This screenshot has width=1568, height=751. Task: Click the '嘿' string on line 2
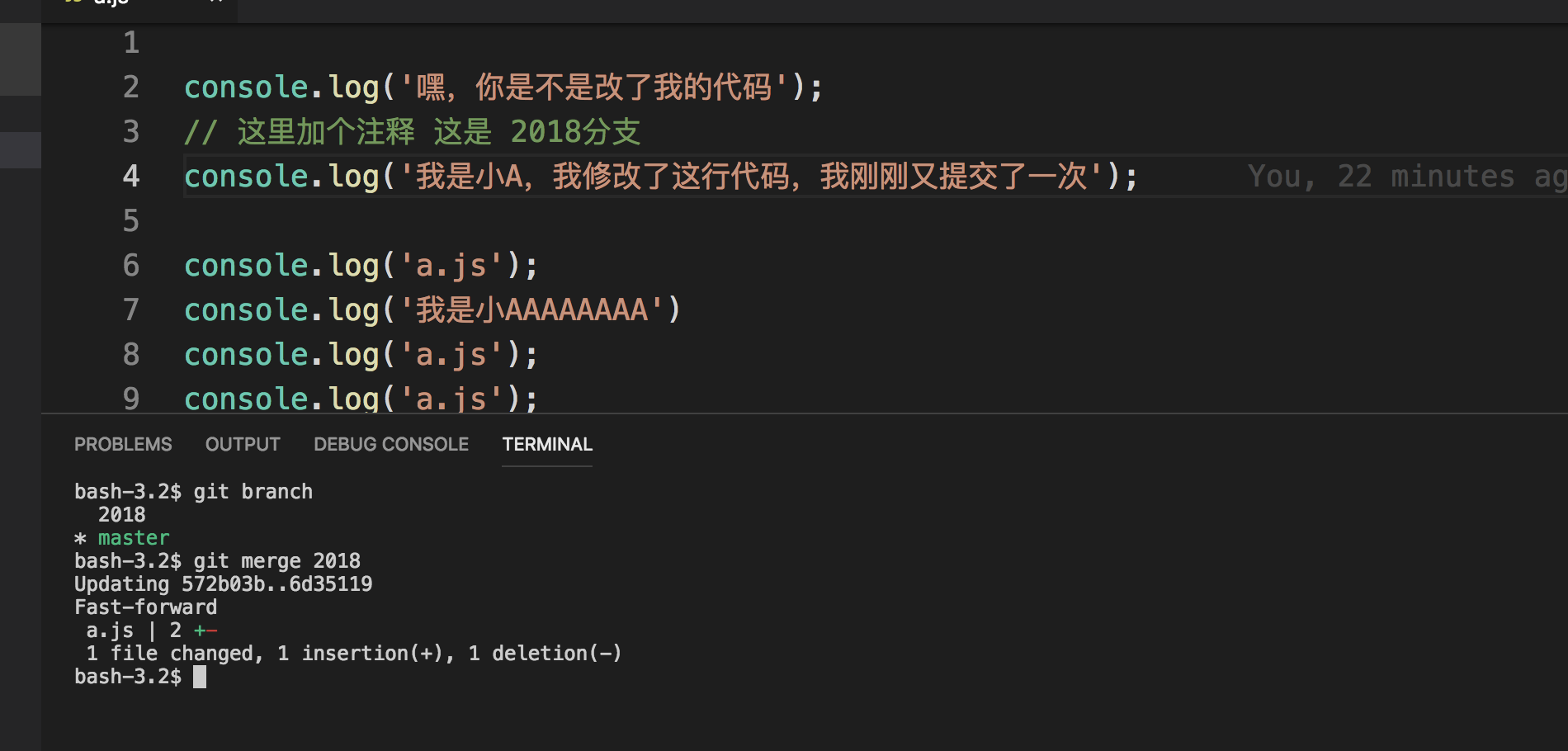(x=431, y=87)
